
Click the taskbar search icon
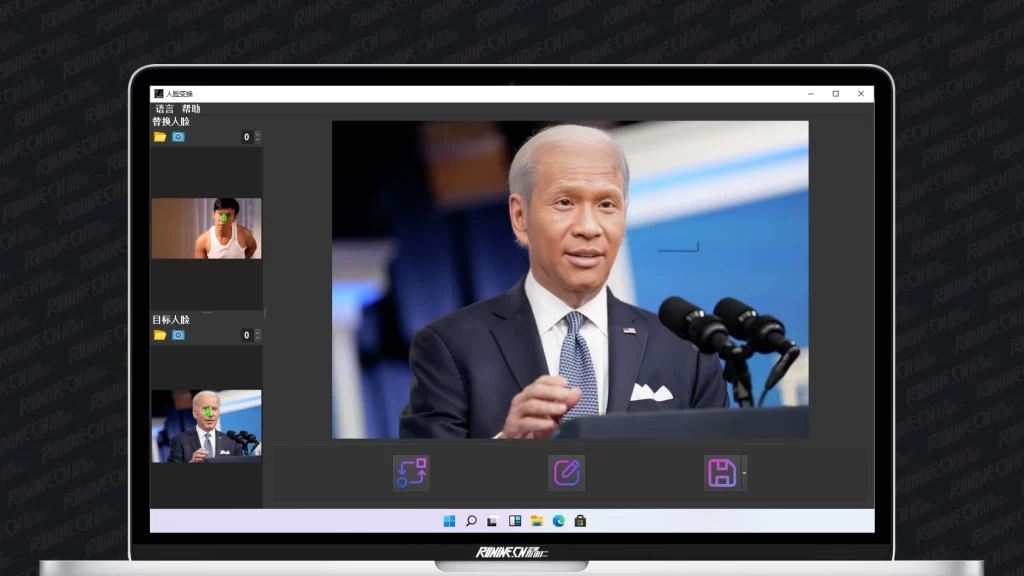point(471,521)
